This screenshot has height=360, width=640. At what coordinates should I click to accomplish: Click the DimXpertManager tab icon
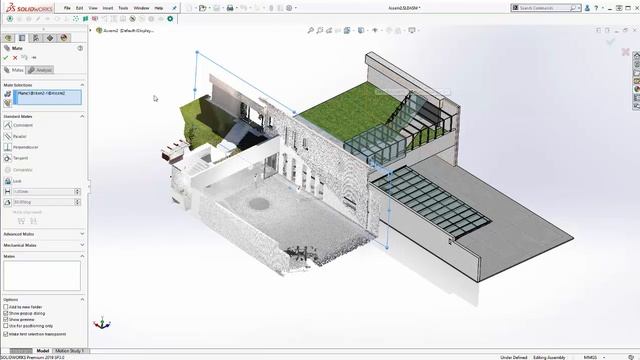pos(50,38)
